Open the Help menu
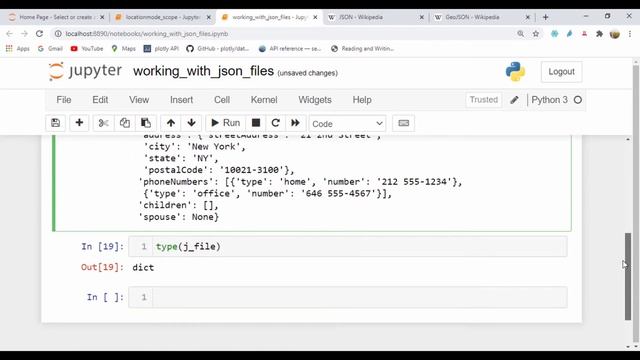 tap(362, 100)
